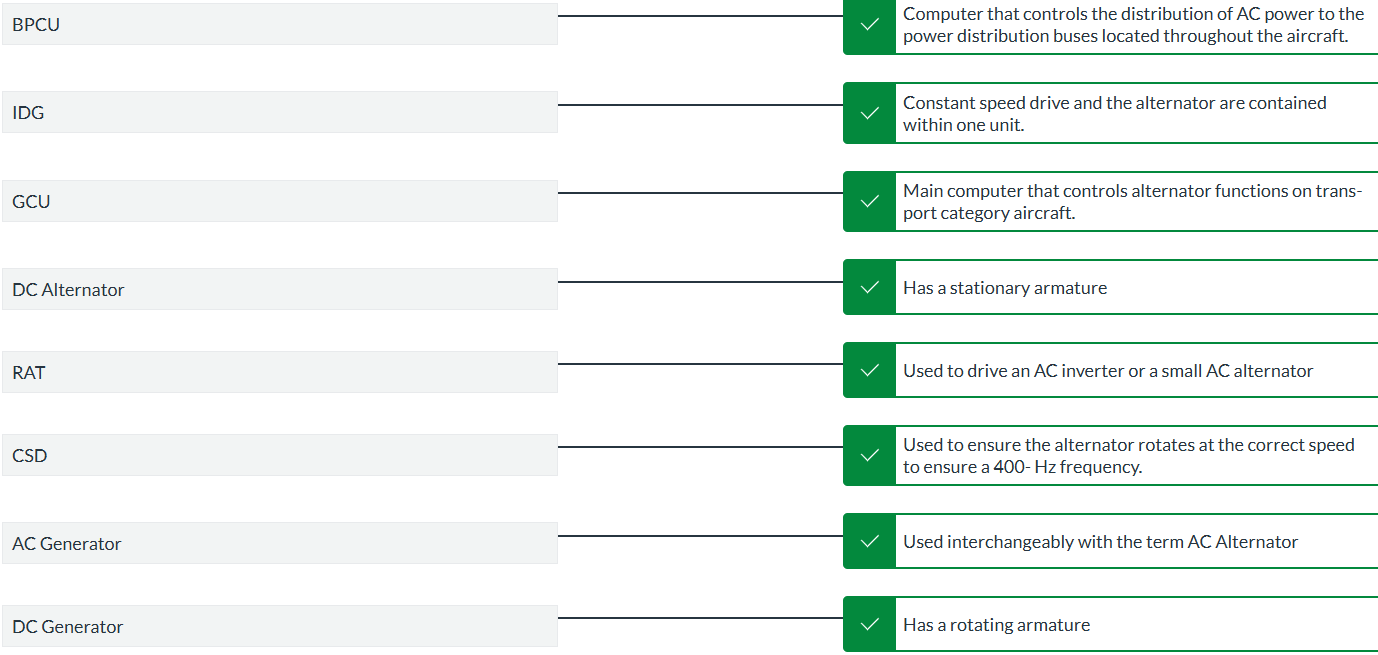Click the checkmark beside the 400-Hz frequency answer

(869, 455)
